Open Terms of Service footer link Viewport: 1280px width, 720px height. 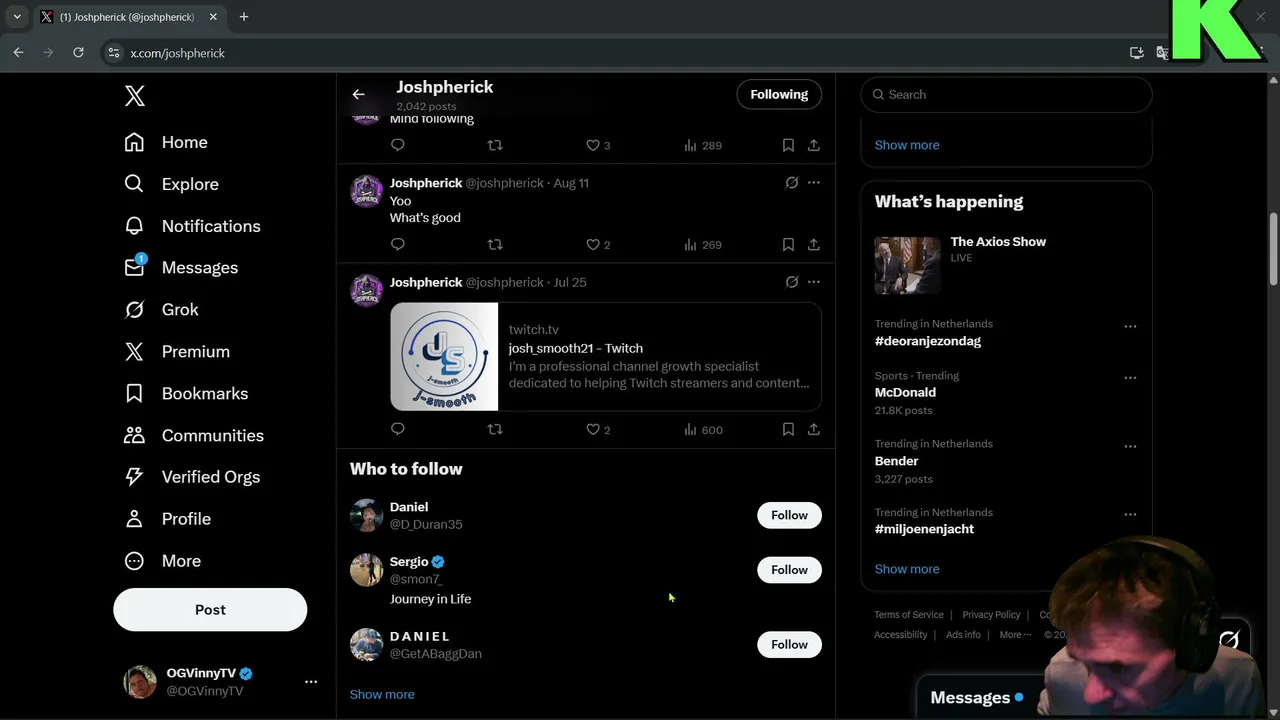[x=909, y=615]
